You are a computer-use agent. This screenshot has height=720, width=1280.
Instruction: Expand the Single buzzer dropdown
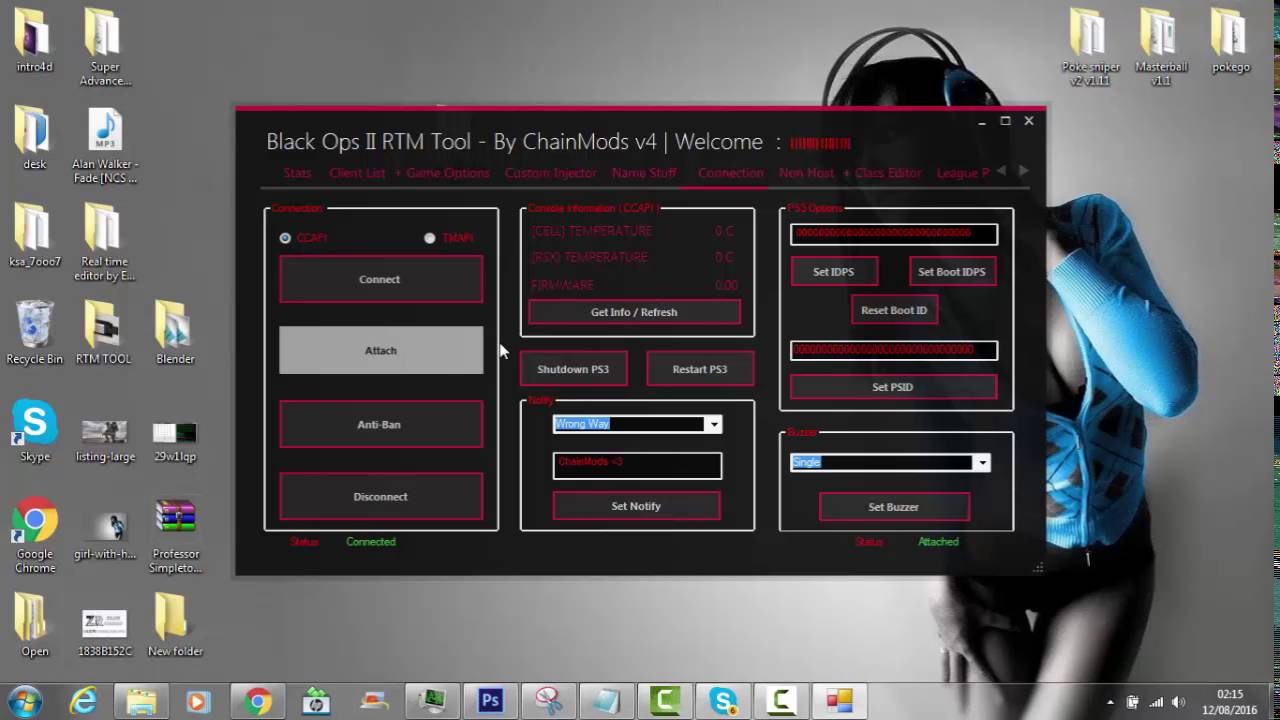[982, 462]
